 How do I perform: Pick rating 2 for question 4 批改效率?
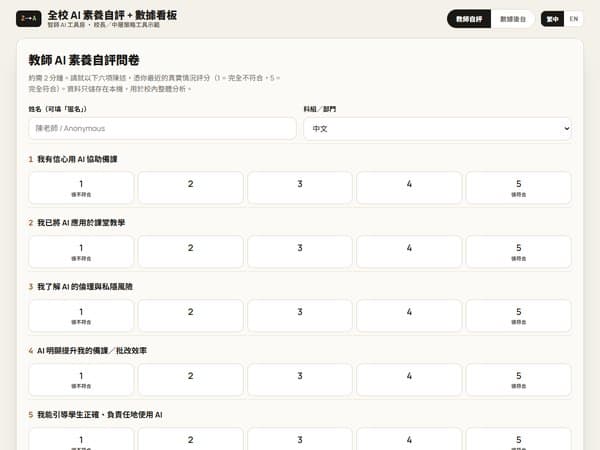pos(191,380)
